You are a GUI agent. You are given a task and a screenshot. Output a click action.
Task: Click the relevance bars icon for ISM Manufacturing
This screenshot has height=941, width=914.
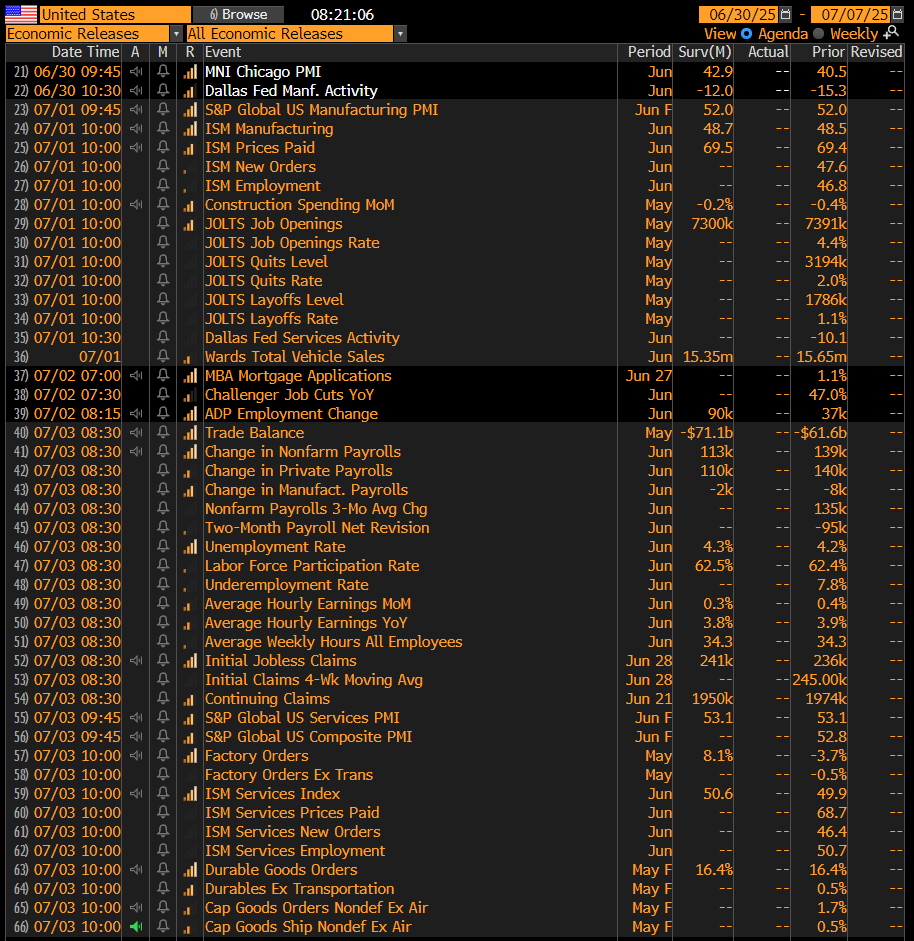190,128
